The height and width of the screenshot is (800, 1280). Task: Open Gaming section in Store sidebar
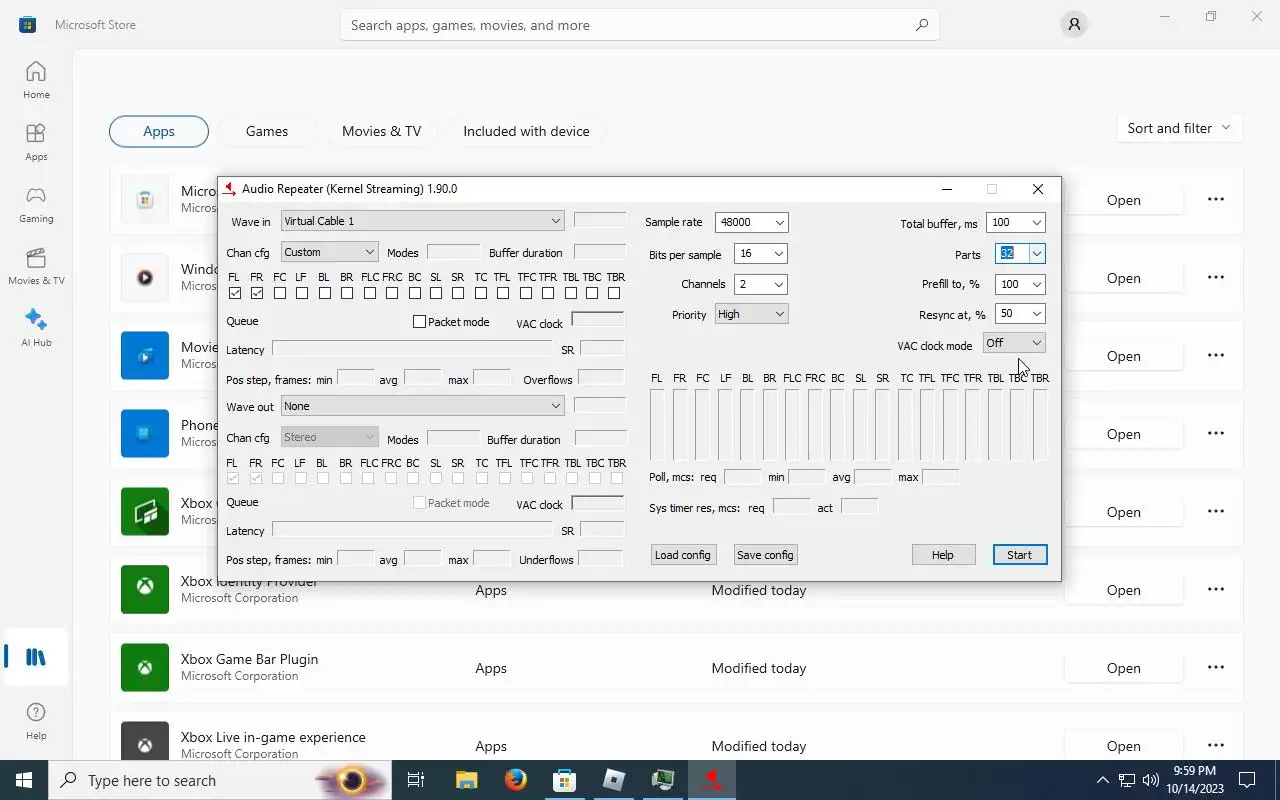click(36, 204)
